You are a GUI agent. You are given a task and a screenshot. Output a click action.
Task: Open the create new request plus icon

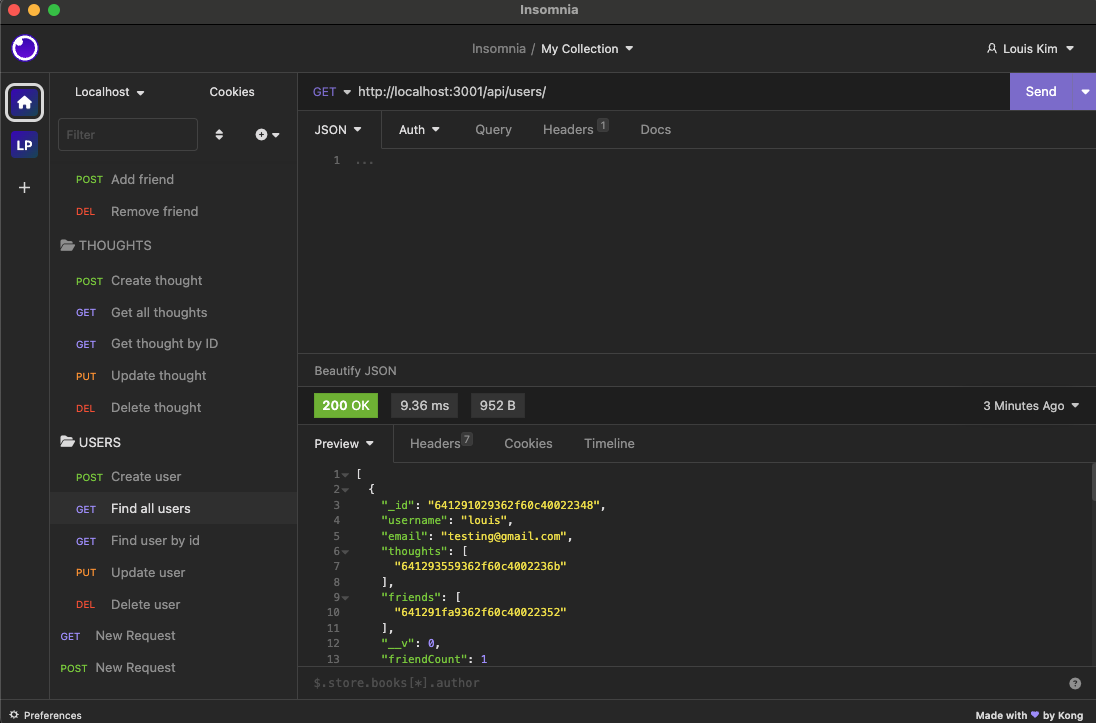(262, 134)
